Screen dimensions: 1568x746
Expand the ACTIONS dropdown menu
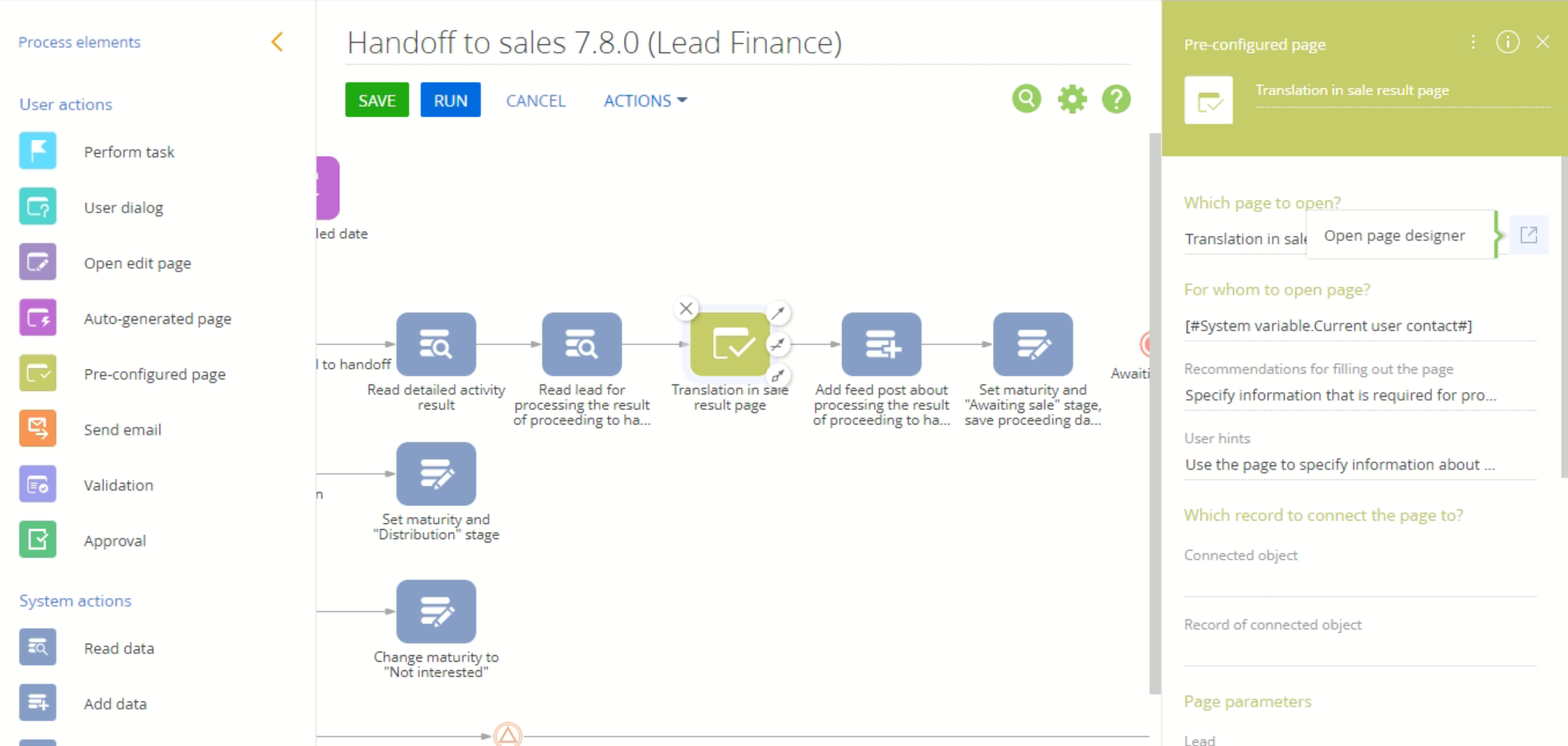(645, 101)
